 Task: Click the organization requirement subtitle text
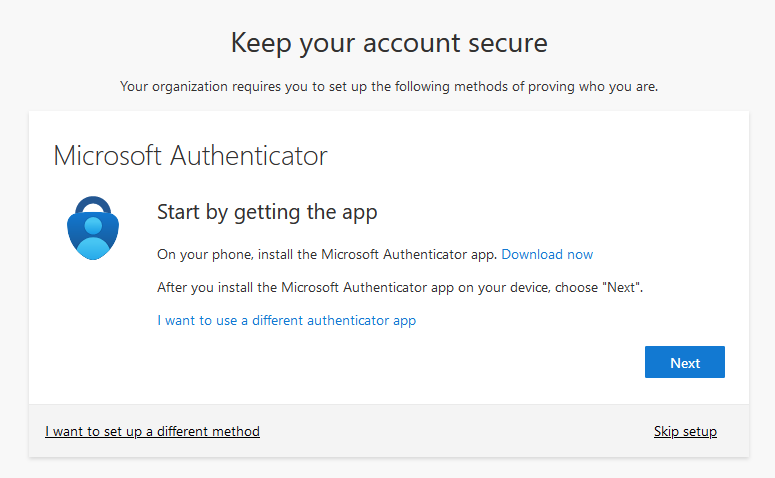[x=389, y=87]
